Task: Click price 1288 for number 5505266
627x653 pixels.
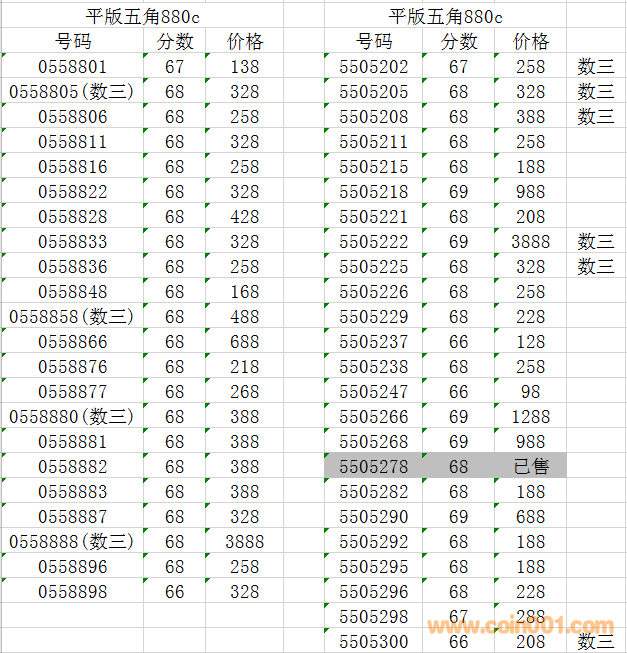Action: point(530,417)
